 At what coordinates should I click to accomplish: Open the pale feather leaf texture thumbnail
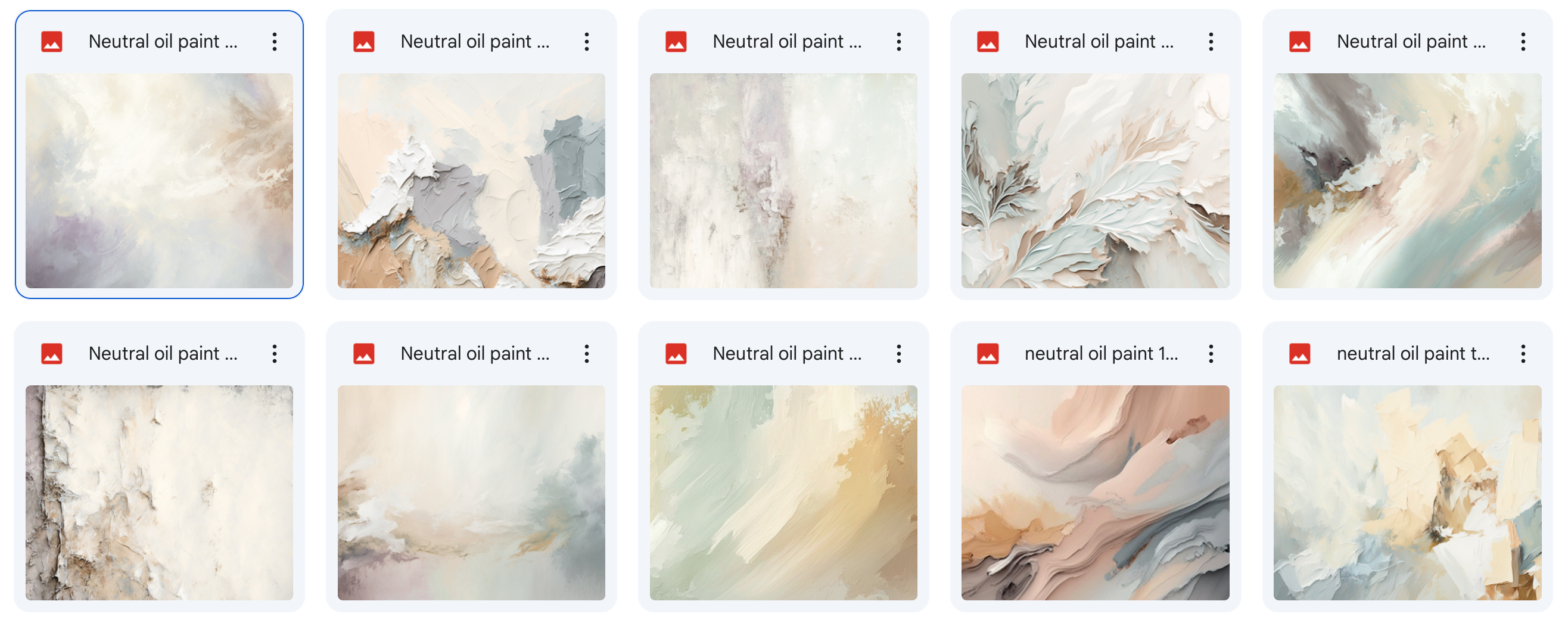[x=1095, y=180]
